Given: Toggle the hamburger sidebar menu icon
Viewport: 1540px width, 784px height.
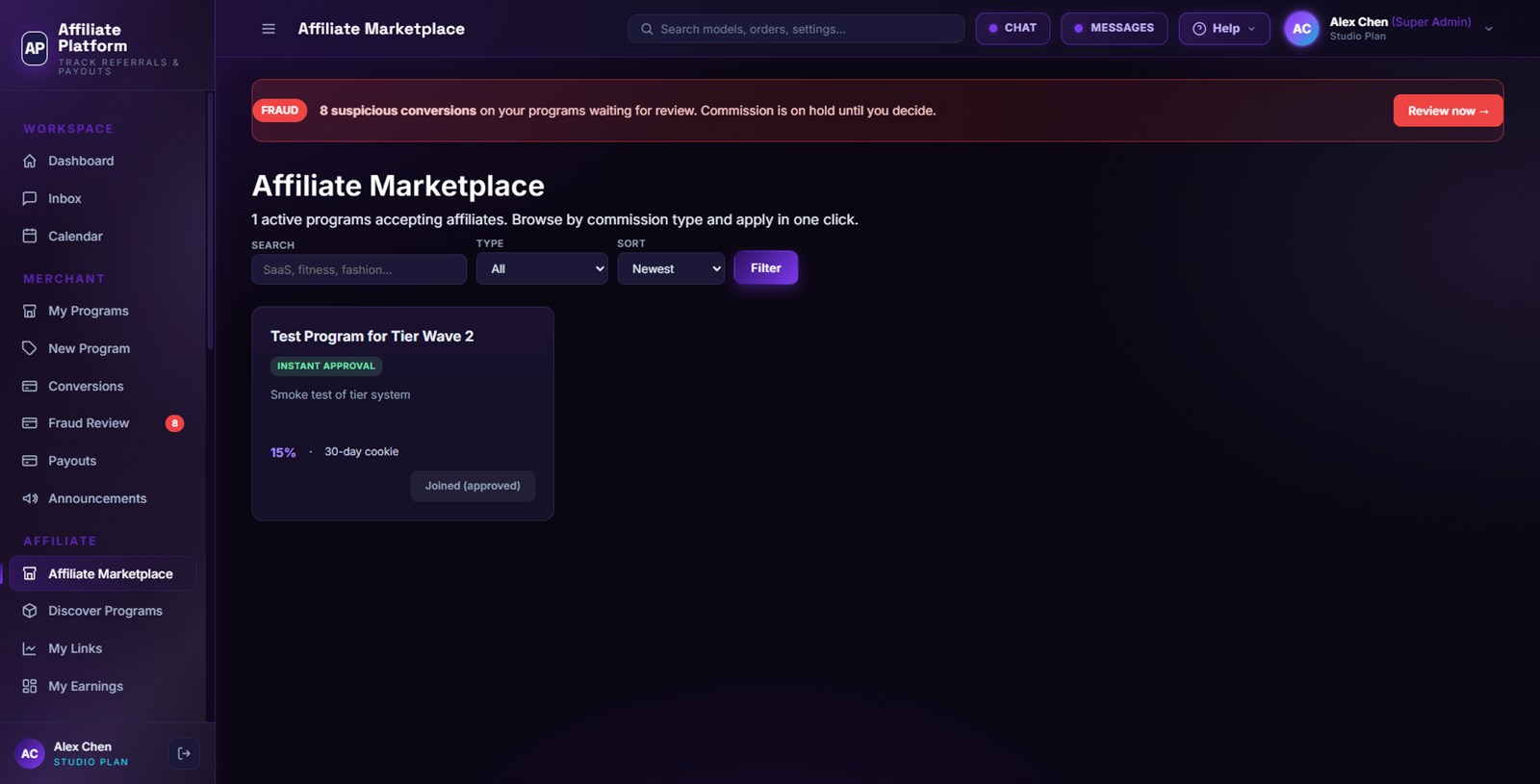Looking at the screenshot, I should tap(269, 29).
